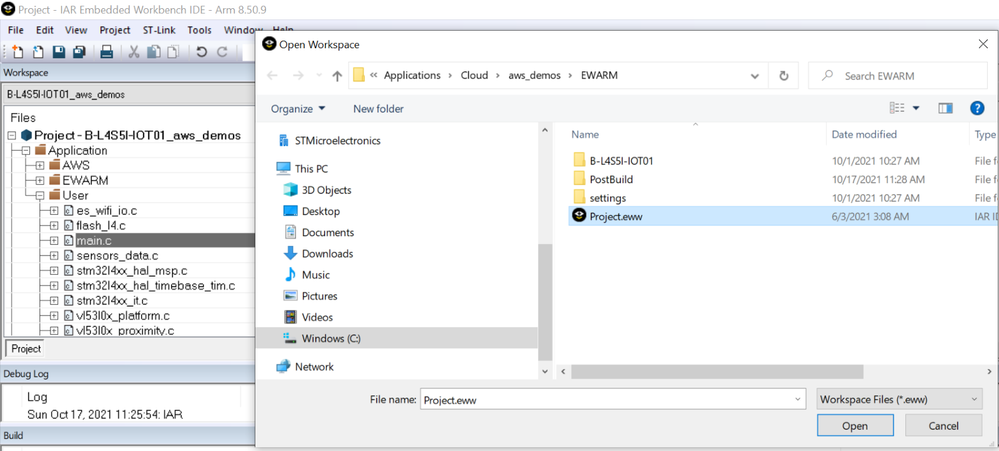This screenshot has height=451, width=999.
Task: Click Open file icon in IAR toolbar
Action: coord(38,52)
